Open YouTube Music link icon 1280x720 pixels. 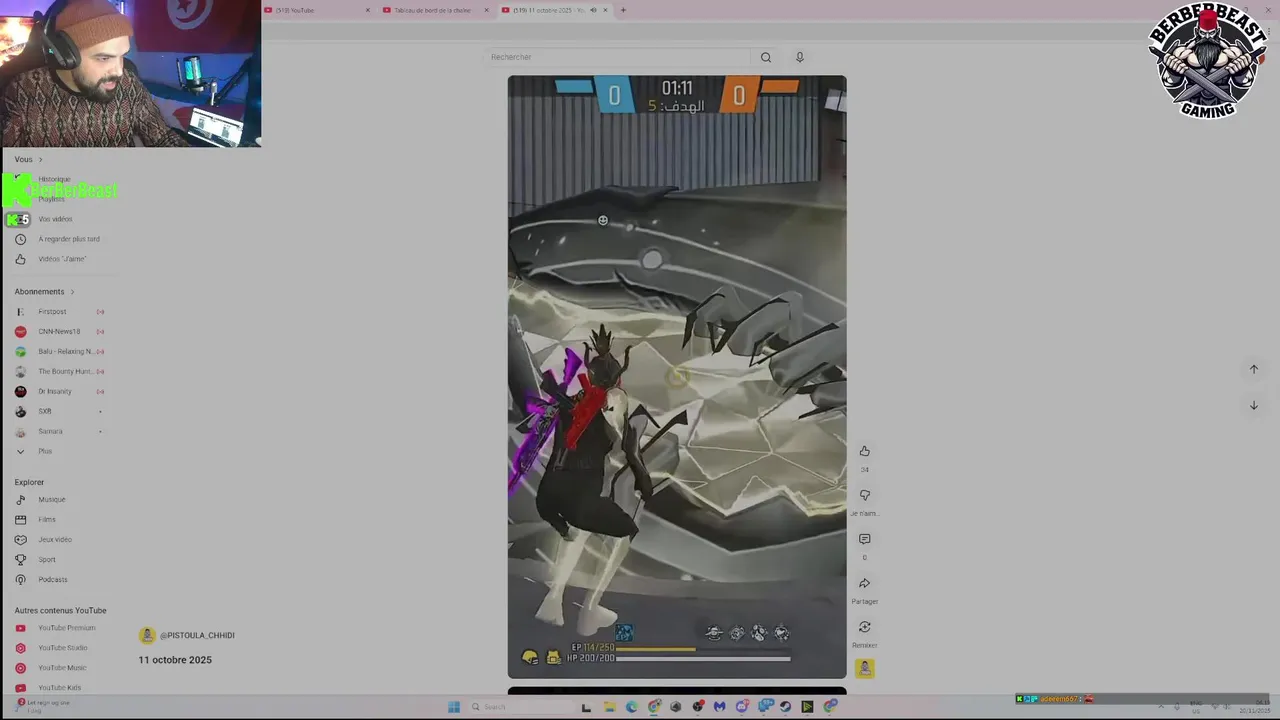pos(20,668)
